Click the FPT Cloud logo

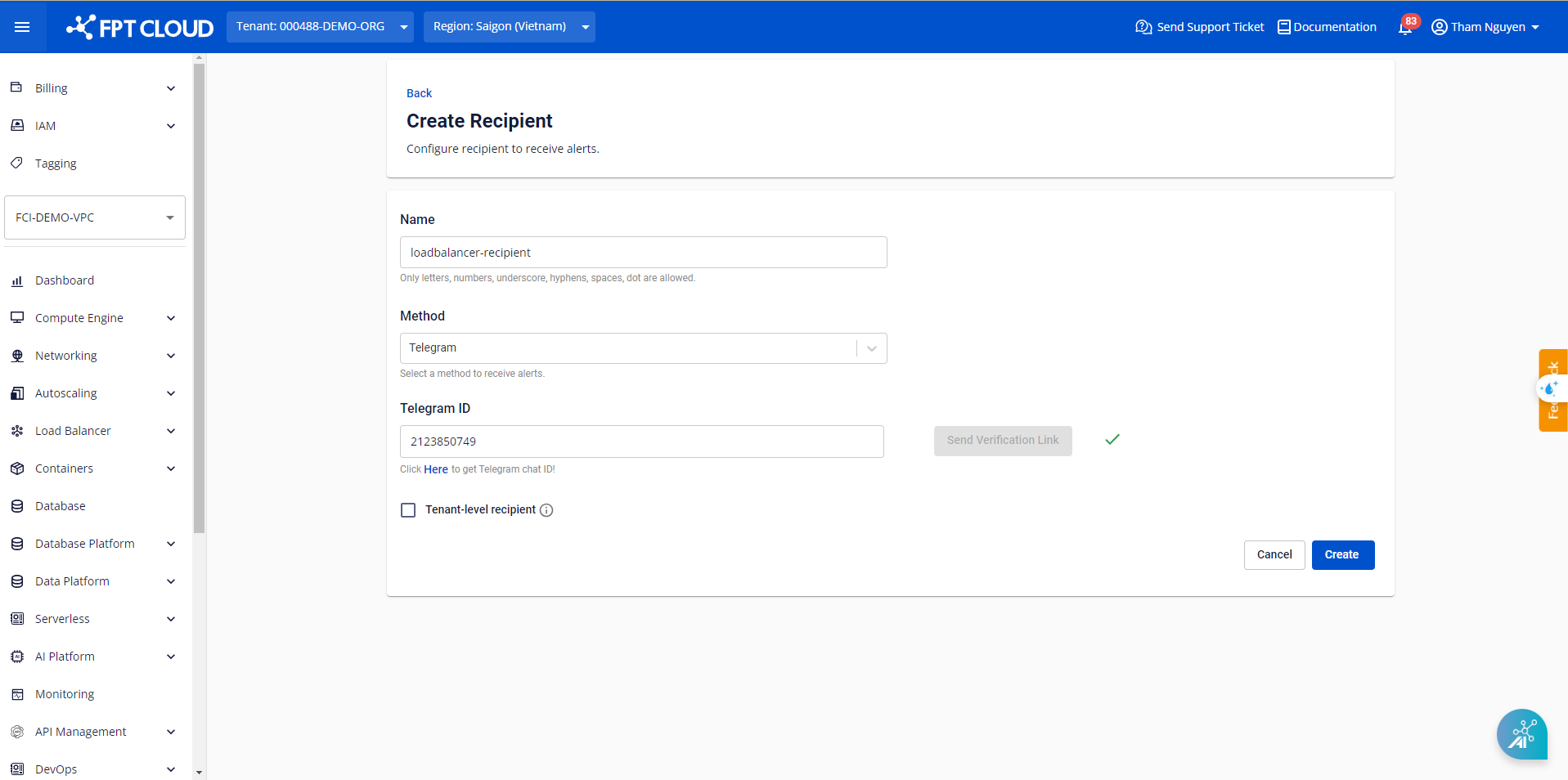(x=140, y=28)
